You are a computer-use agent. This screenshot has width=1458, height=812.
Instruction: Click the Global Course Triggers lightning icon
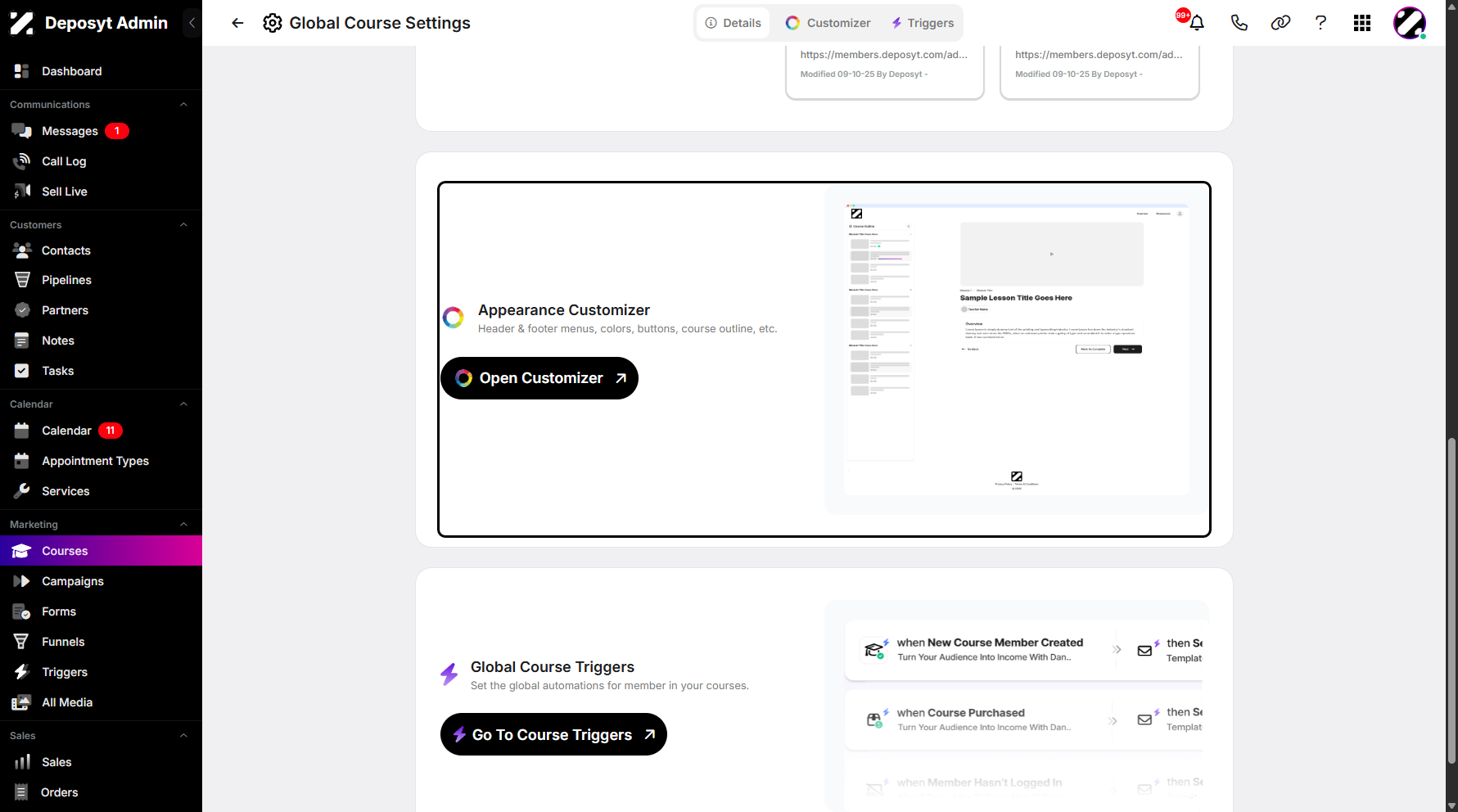coord(449,674)
